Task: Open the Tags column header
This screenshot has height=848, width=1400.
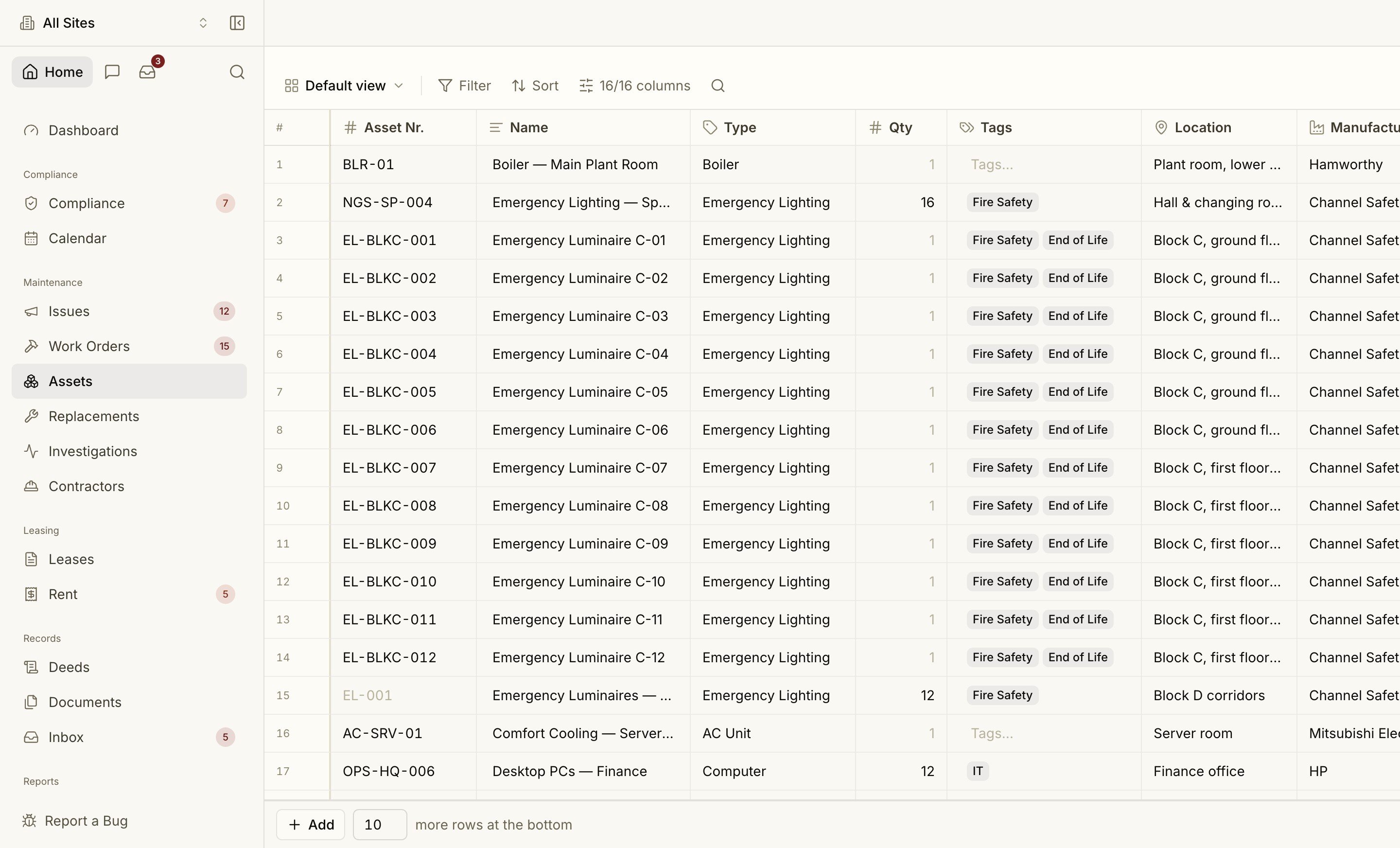Action: click(1044, 127)
